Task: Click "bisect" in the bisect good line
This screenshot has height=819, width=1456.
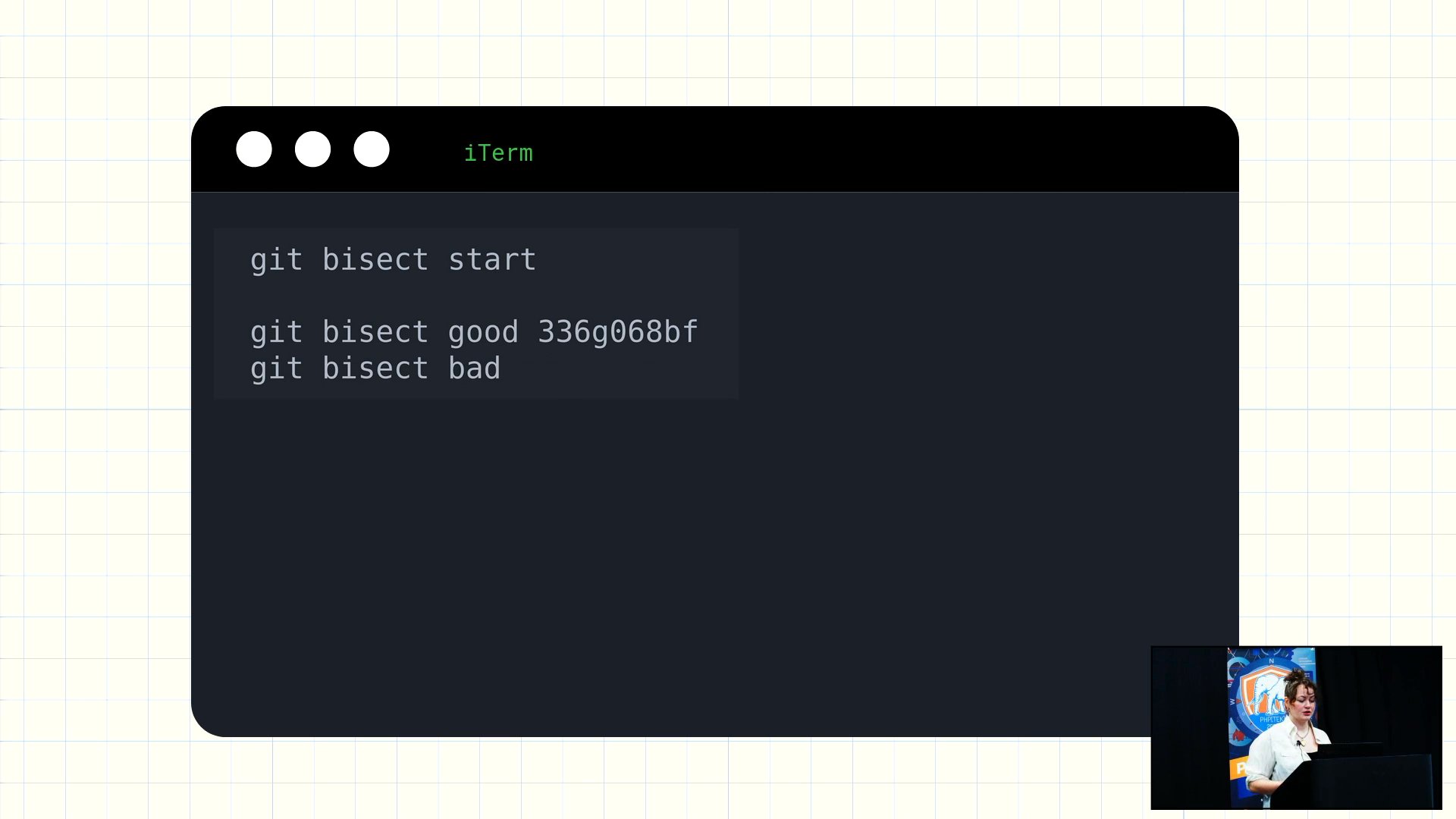Action: point(375,332)
